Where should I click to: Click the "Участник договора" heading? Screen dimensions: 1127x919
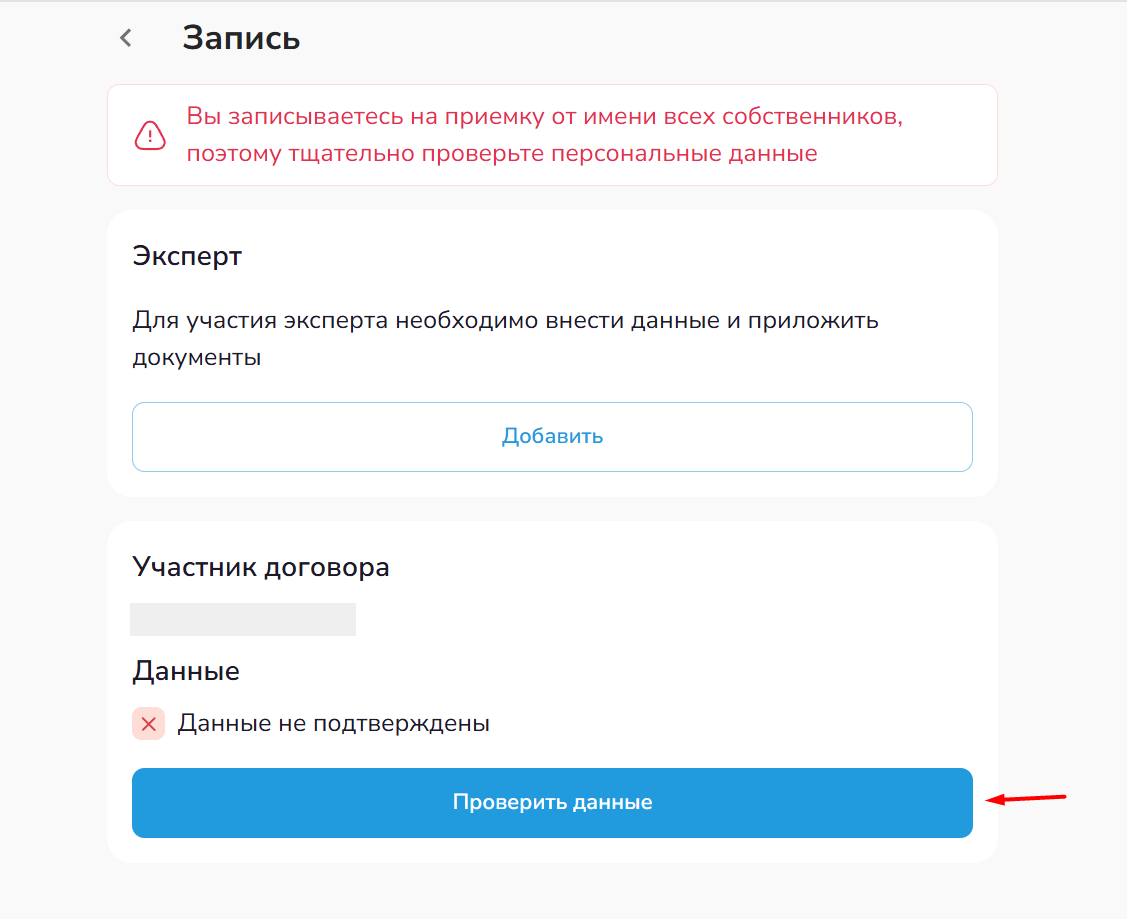click(261, 568)
